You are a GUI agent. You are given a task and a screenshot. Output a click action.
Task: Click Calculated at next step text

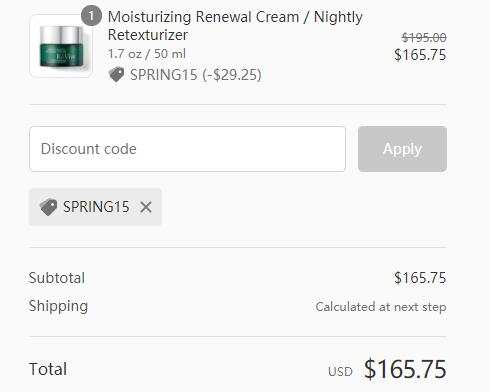(381, 307)
